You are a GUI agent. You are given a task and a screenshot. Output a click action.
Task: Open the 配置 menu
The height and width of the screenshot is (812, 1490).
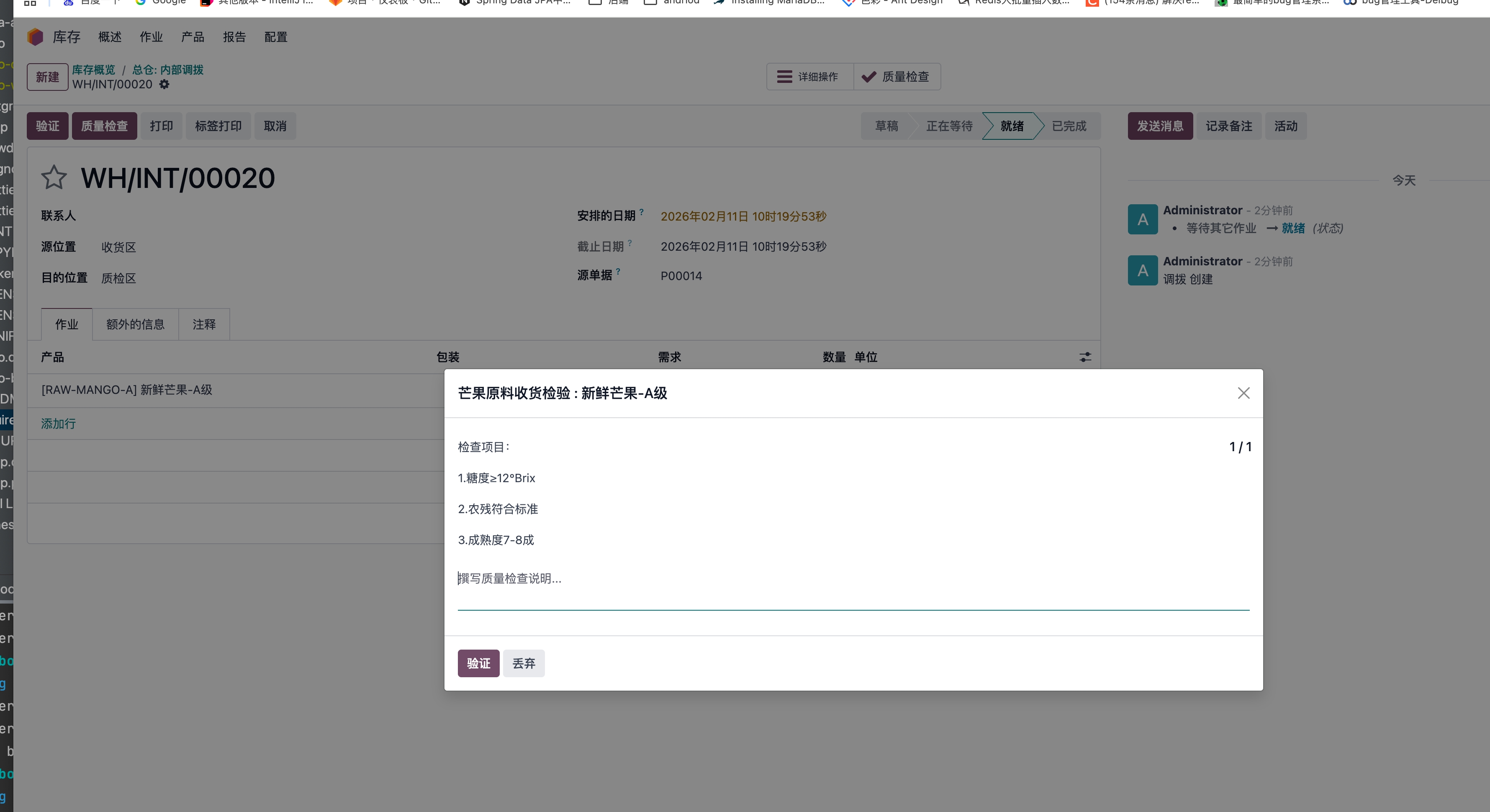(x=276, y=37)
